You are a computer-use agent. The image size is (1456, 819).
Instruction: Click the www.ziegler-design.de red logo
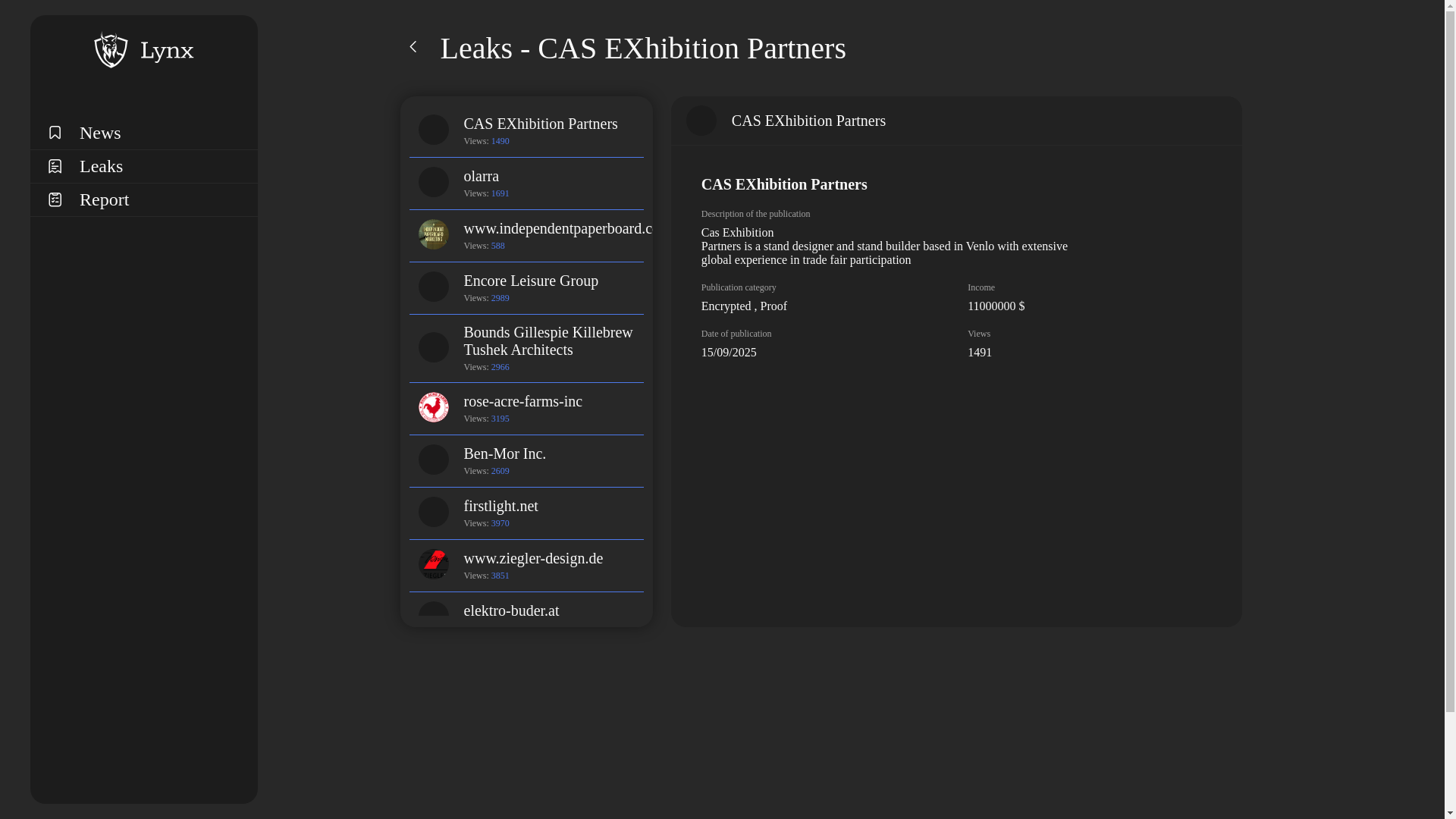[434, 564]
